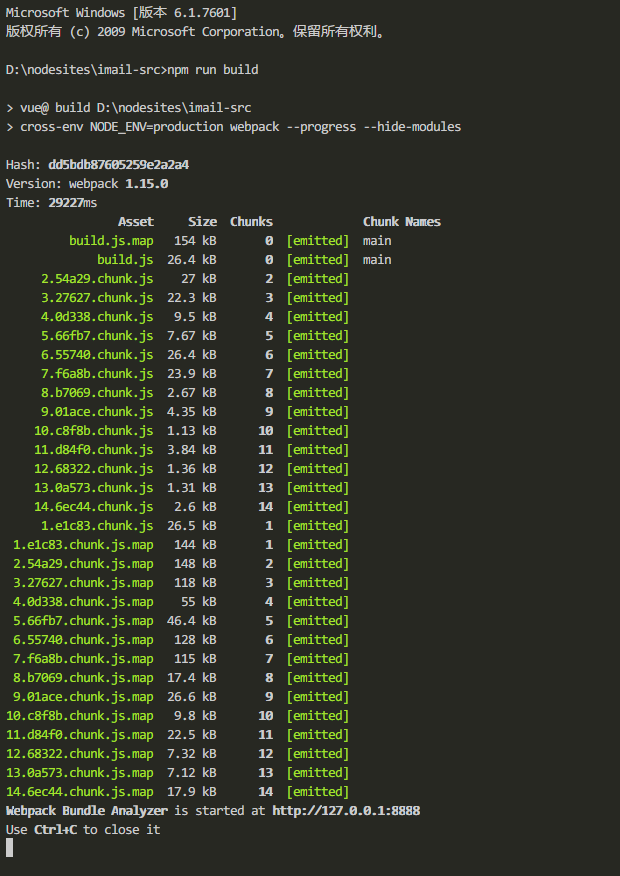Click the 9.8 kB size value

pos(195,716)
